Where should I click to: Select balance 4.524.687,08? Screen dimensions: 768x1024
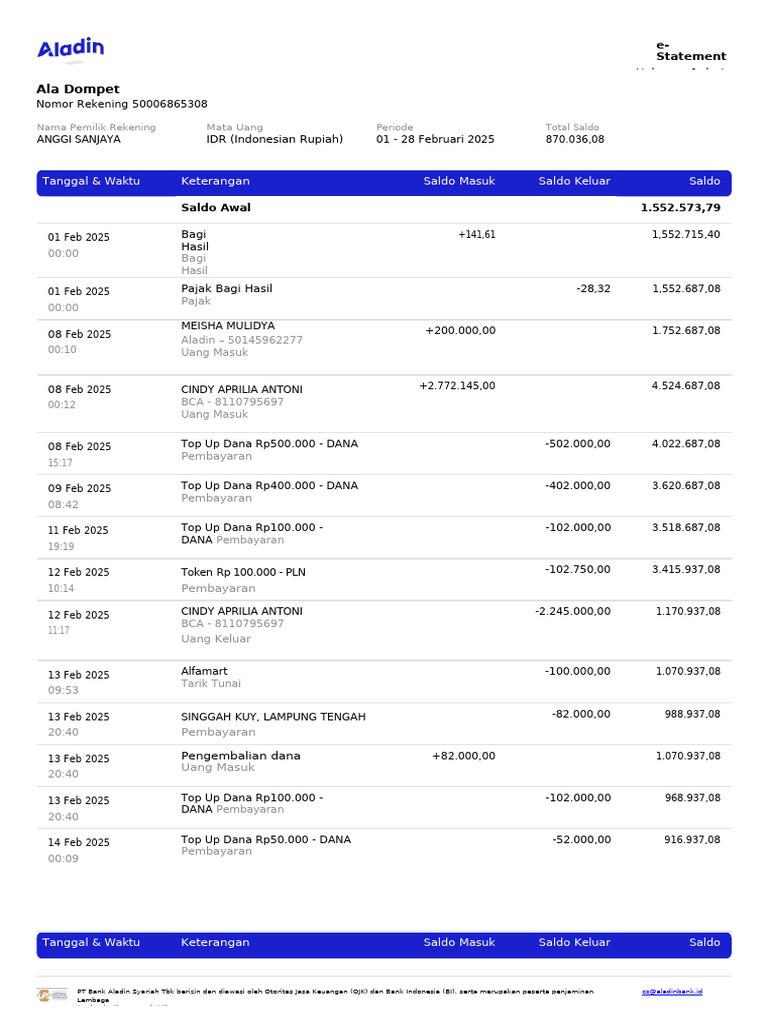tap(686, 386)
